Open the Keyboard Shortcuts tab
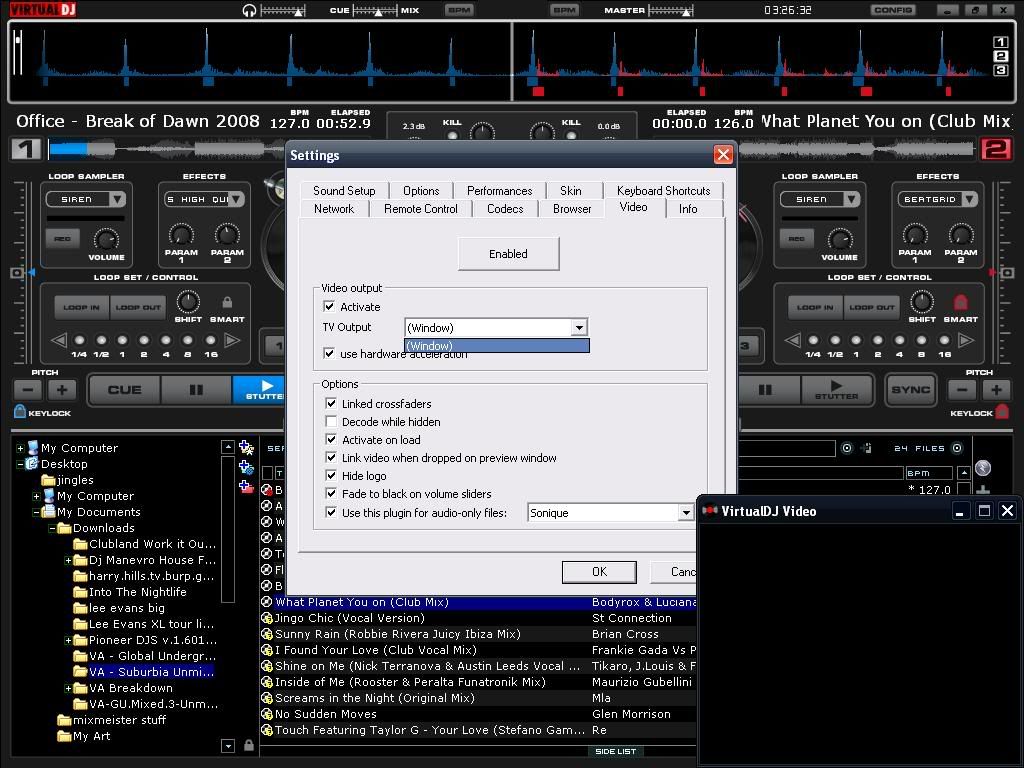Viewport: 1024px width, 768px height. [664, 191]
